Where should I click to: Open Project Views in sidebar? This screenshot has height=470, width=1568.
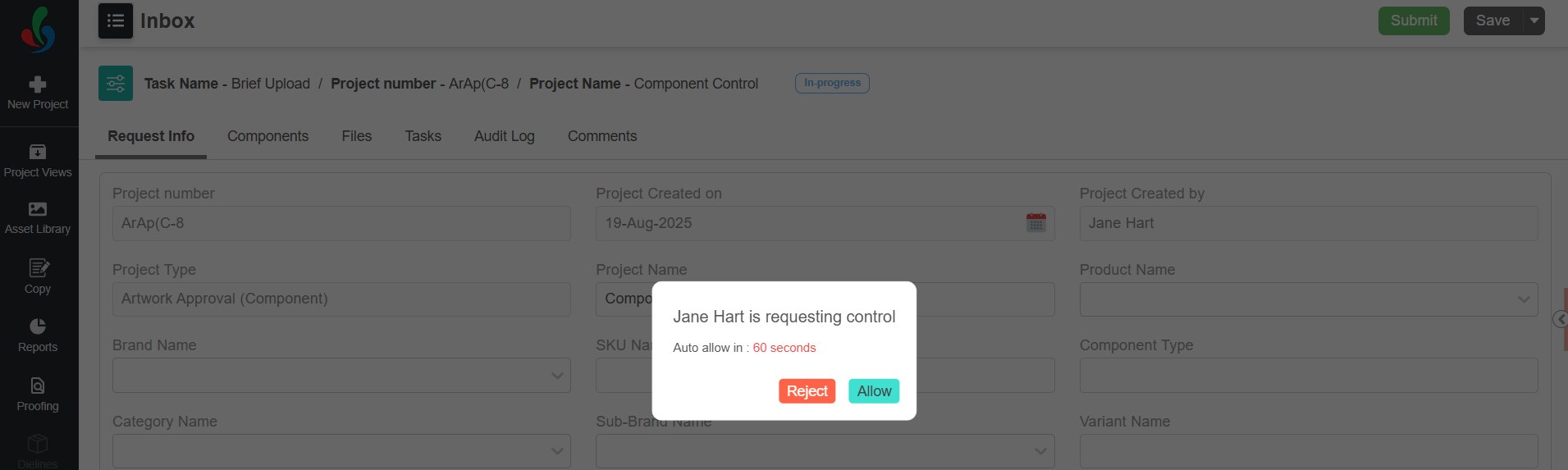[38, 162]
